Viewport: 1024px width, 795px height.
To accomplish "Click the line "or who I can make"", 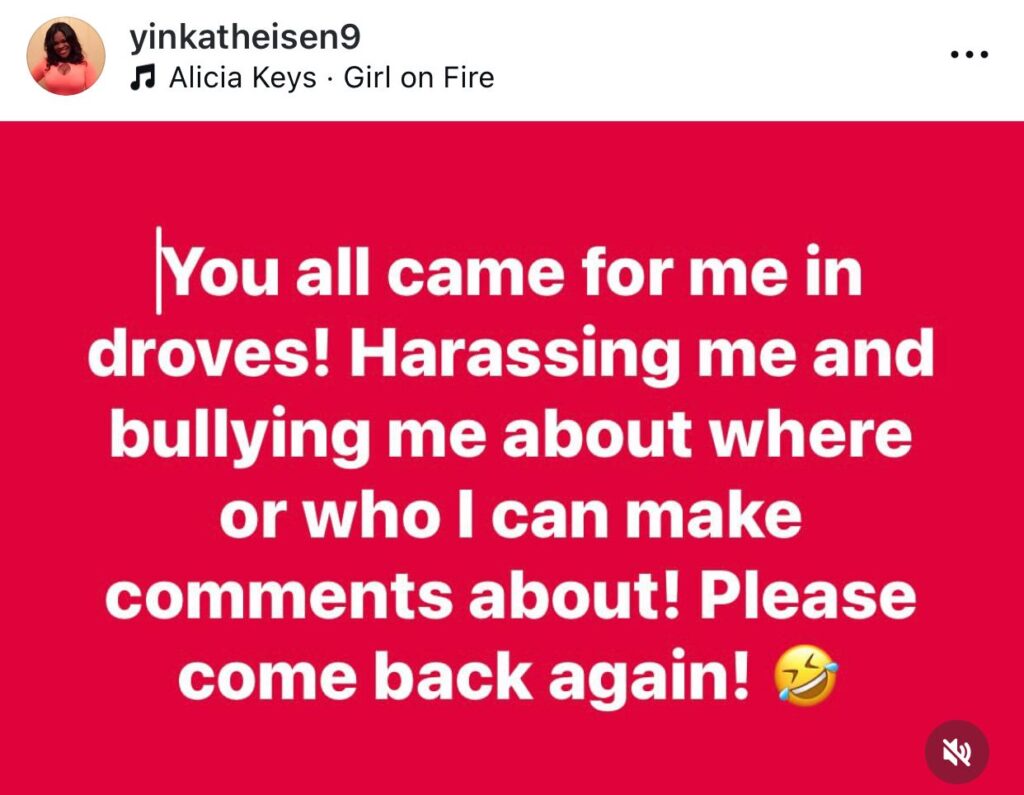I will click(511, 516).
